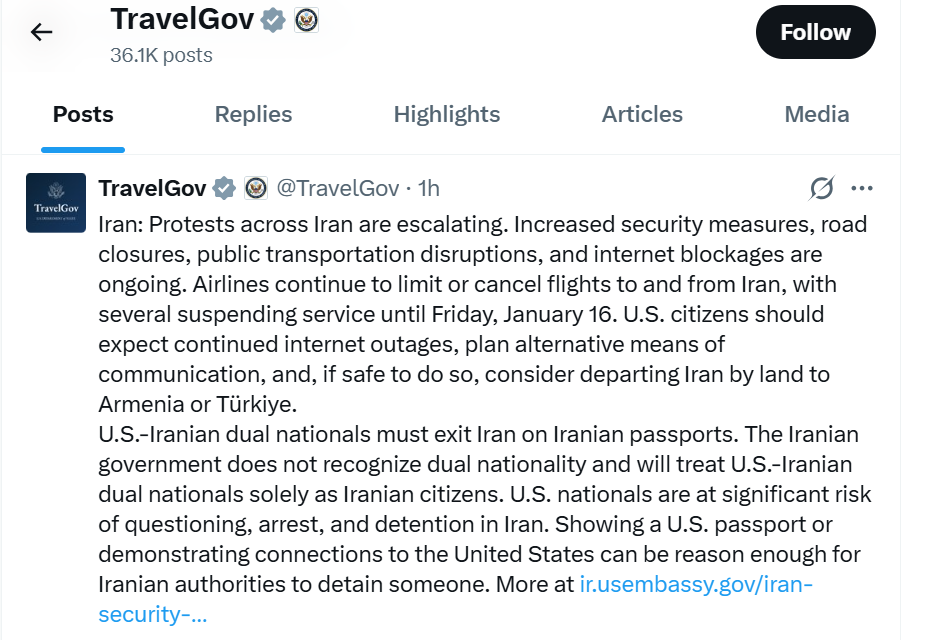The width and height of the screenshot is (927, 640).
Task: Click the seal affiliation icon in post
Action: (x=256, y=188)
